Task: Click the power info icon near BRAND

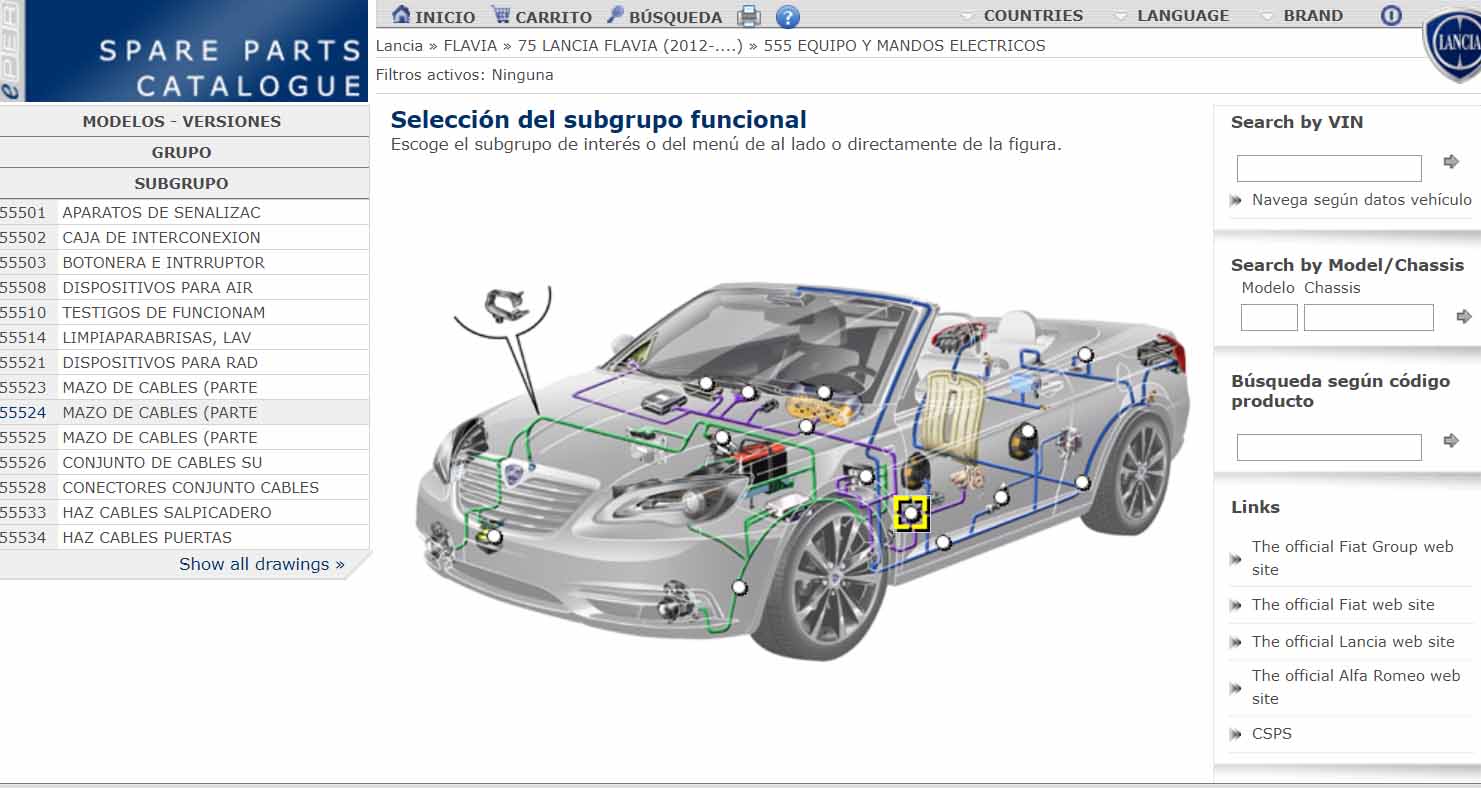Action: [x=1391, y=15]
